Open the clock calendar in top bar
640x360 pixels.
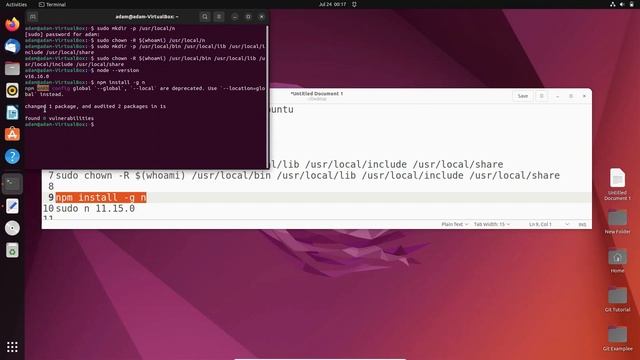click(x=332, y=4)
